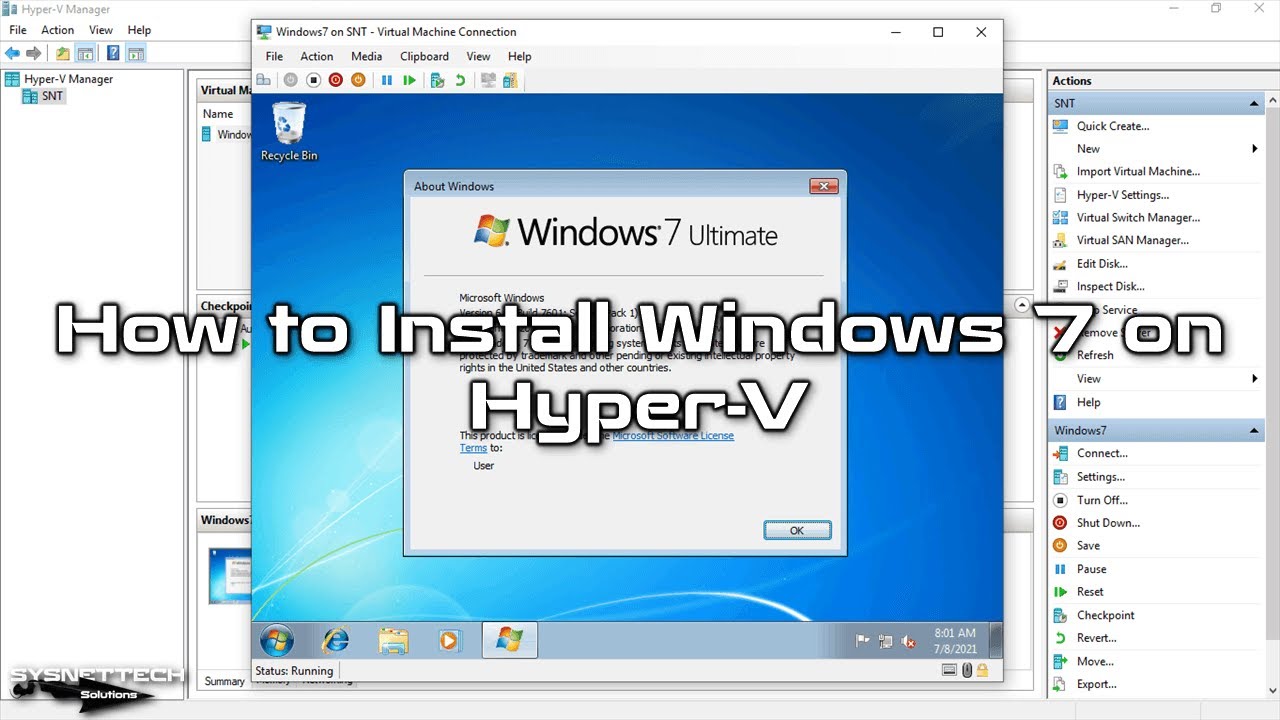Toggle the Checkpoints section expander
The width and height of the screenshot is (1280, 720).
1022,304
